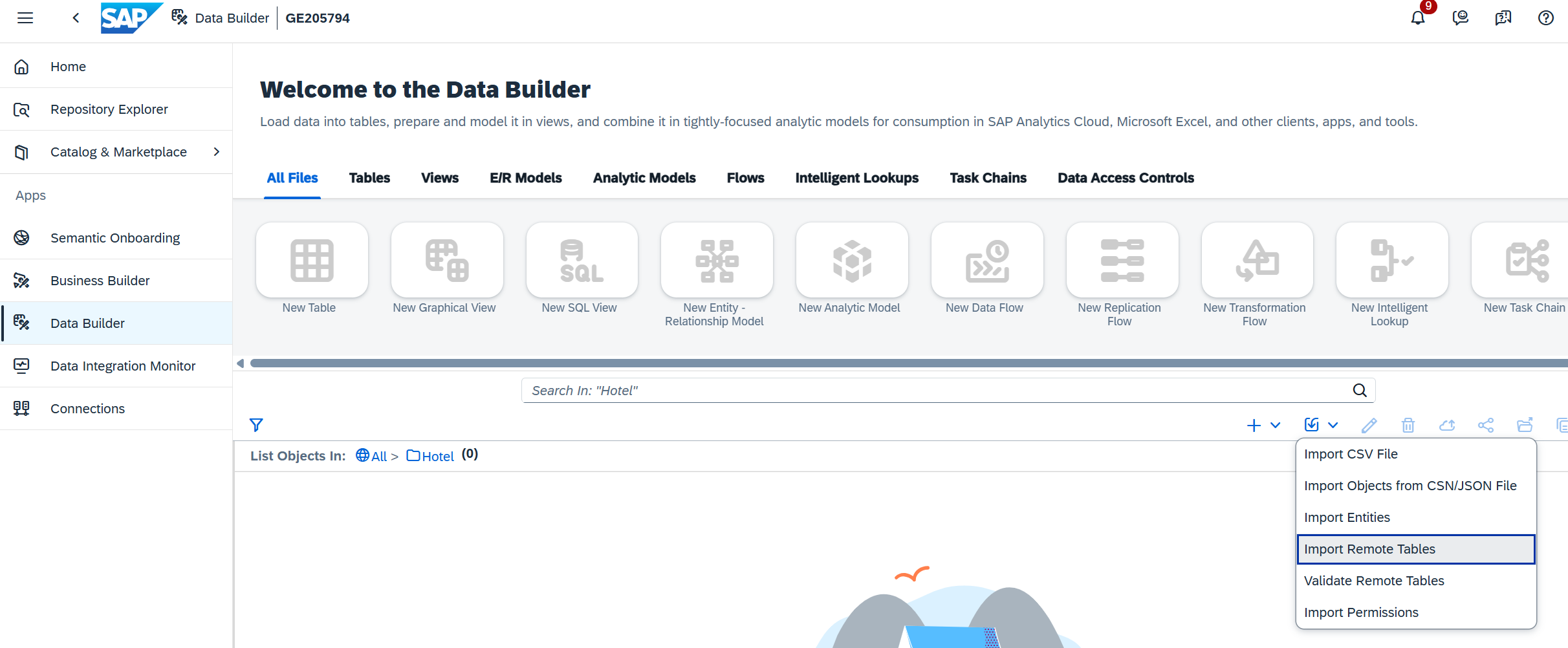Create a New Replication Flow

point(1122,260)
